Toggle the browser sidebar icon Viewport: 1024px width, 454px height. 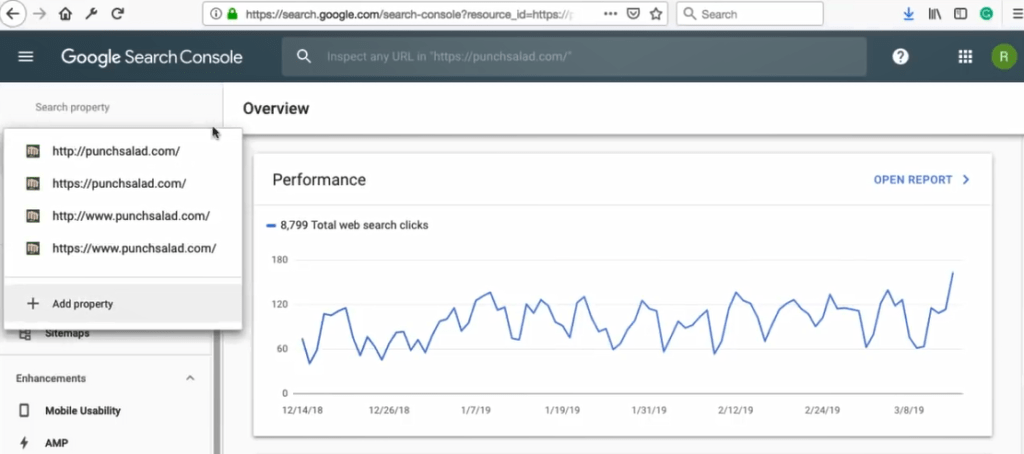(960, 14)
